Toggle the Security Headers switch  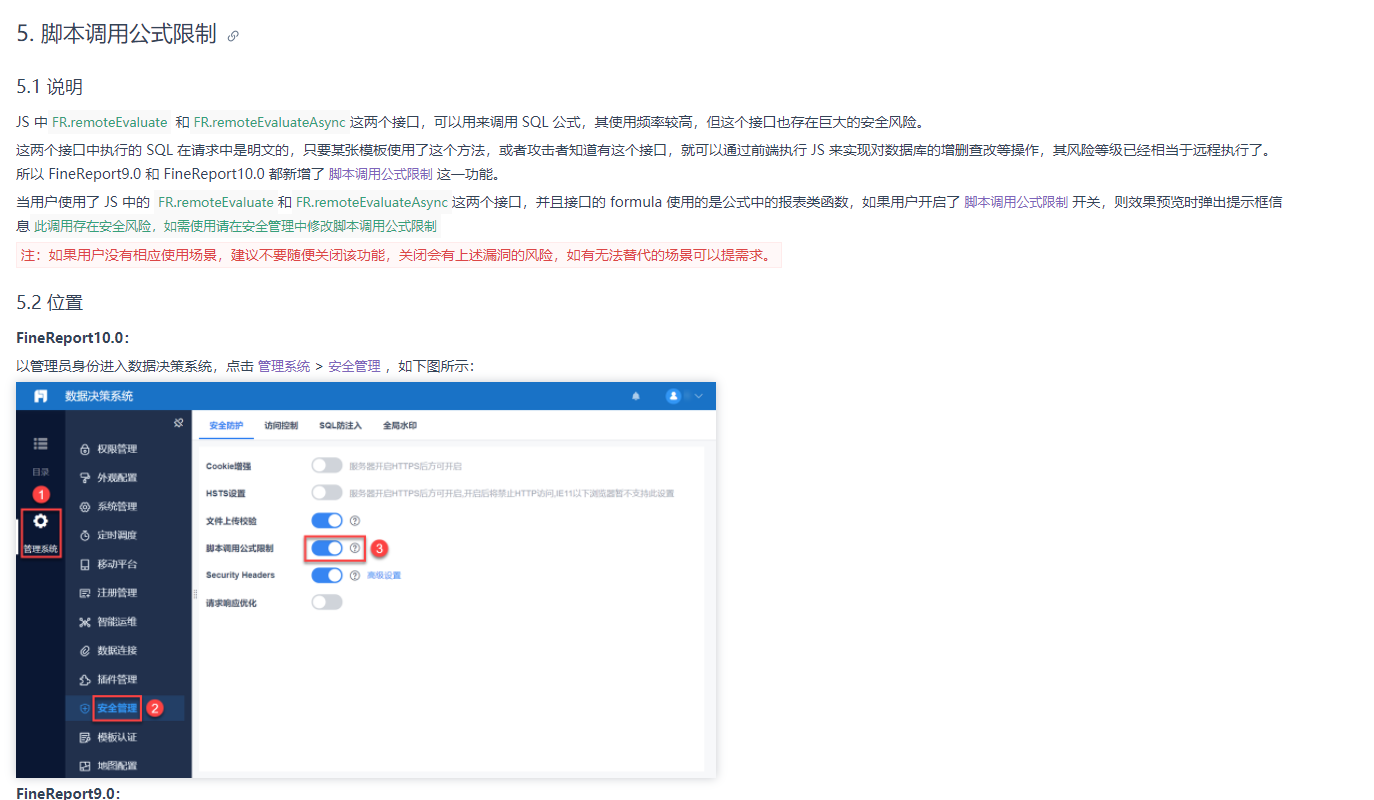point(327,575)
